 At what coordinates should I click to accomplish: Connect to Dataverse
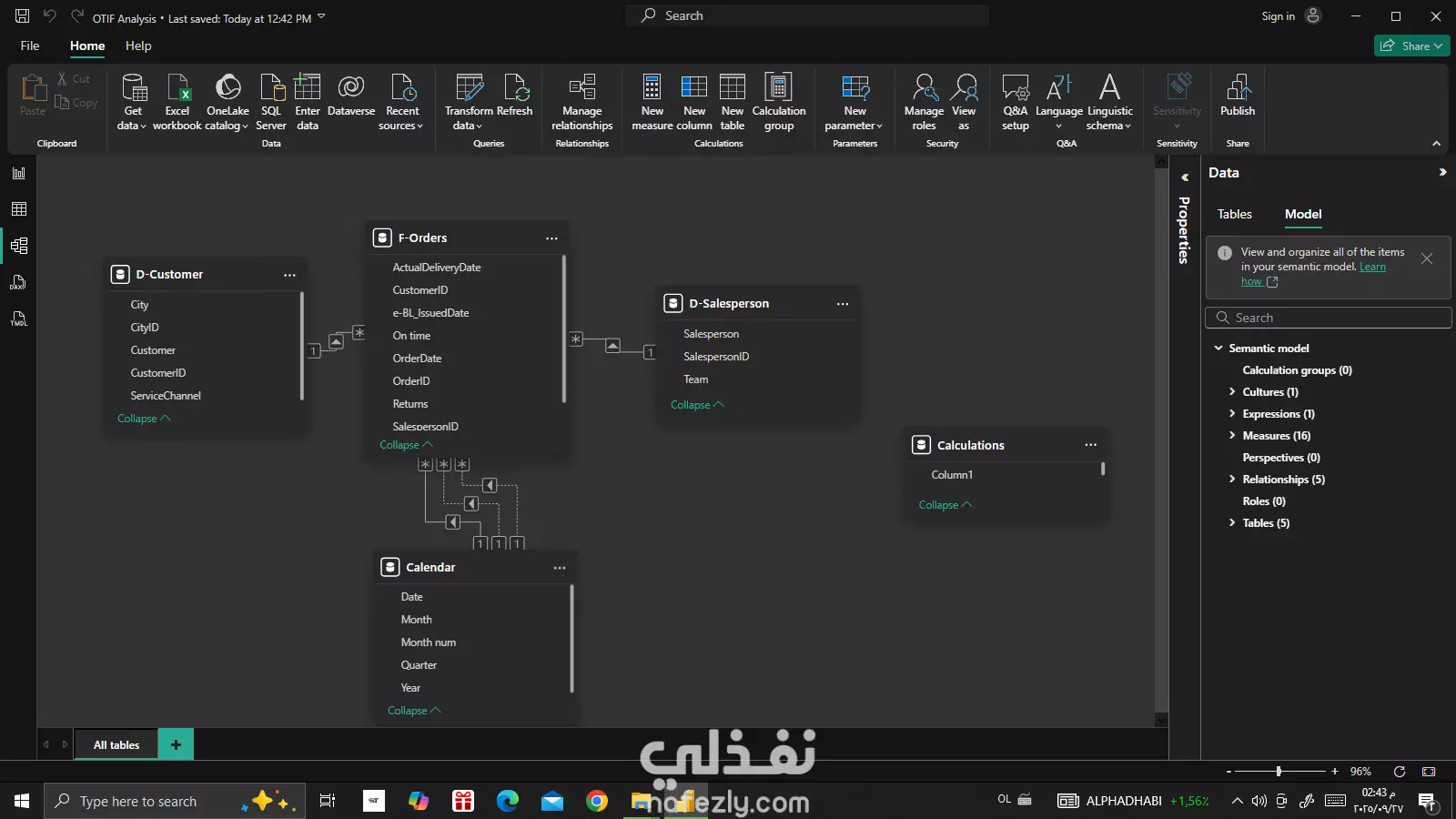tap(351, 96)
